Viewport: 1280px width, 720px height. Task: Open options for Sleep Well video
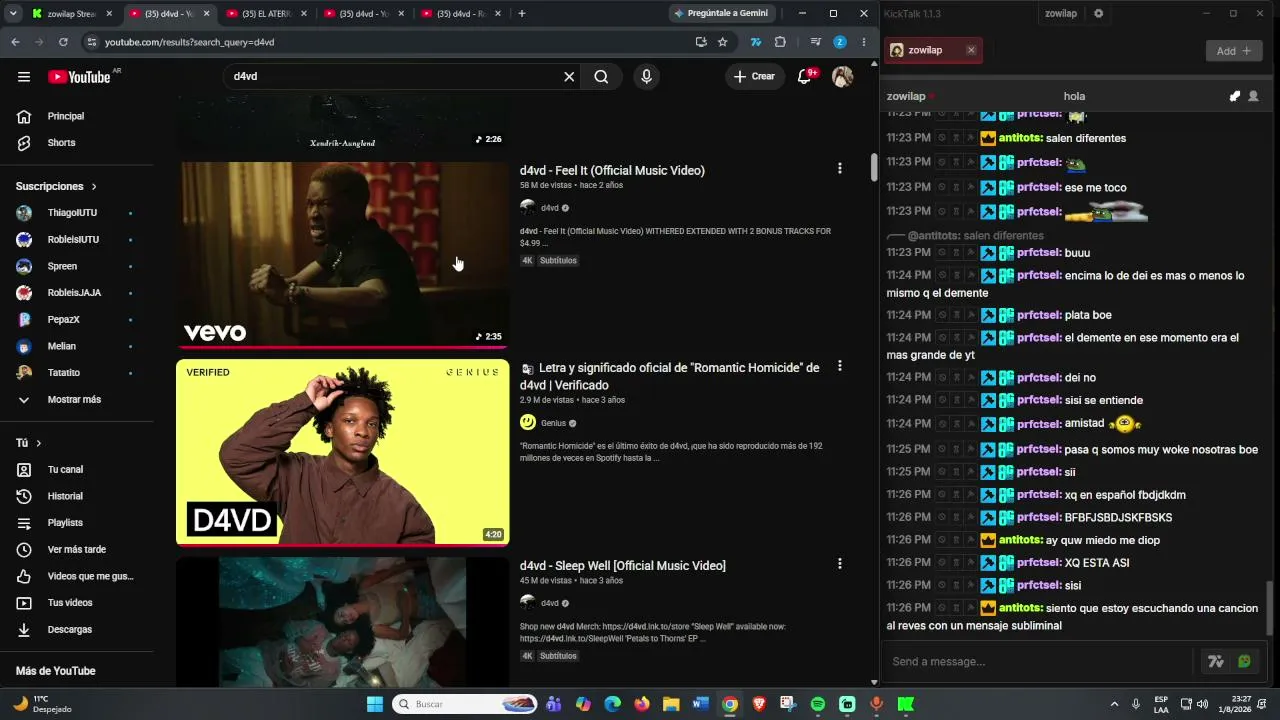pyautogui.click(x=840, y=564)
